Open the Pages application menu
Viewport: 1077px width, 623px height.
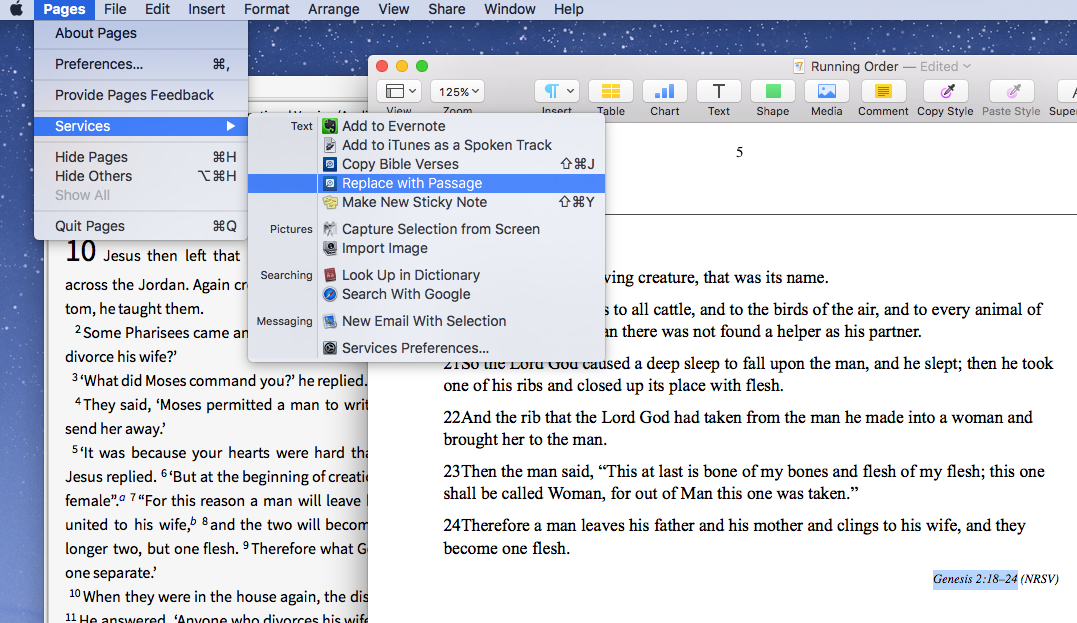point(64,9)
